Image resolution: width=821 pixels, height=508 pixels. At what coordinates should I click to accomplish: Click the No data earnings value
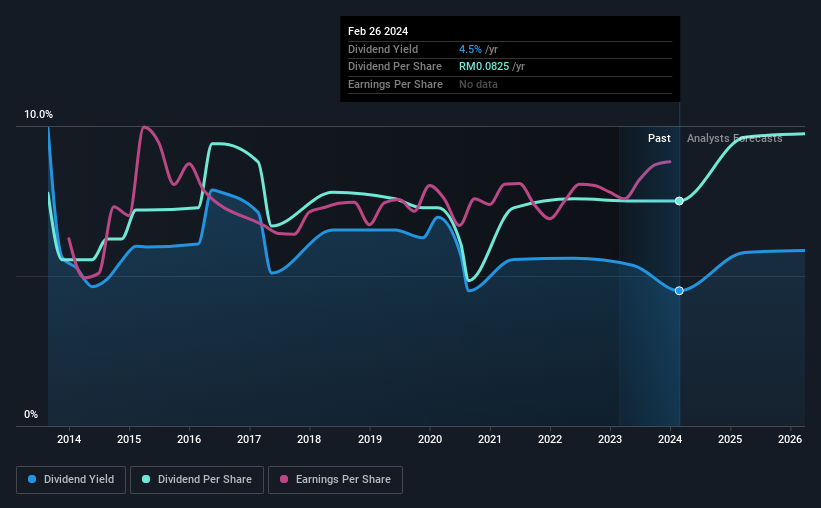[478, 84]
